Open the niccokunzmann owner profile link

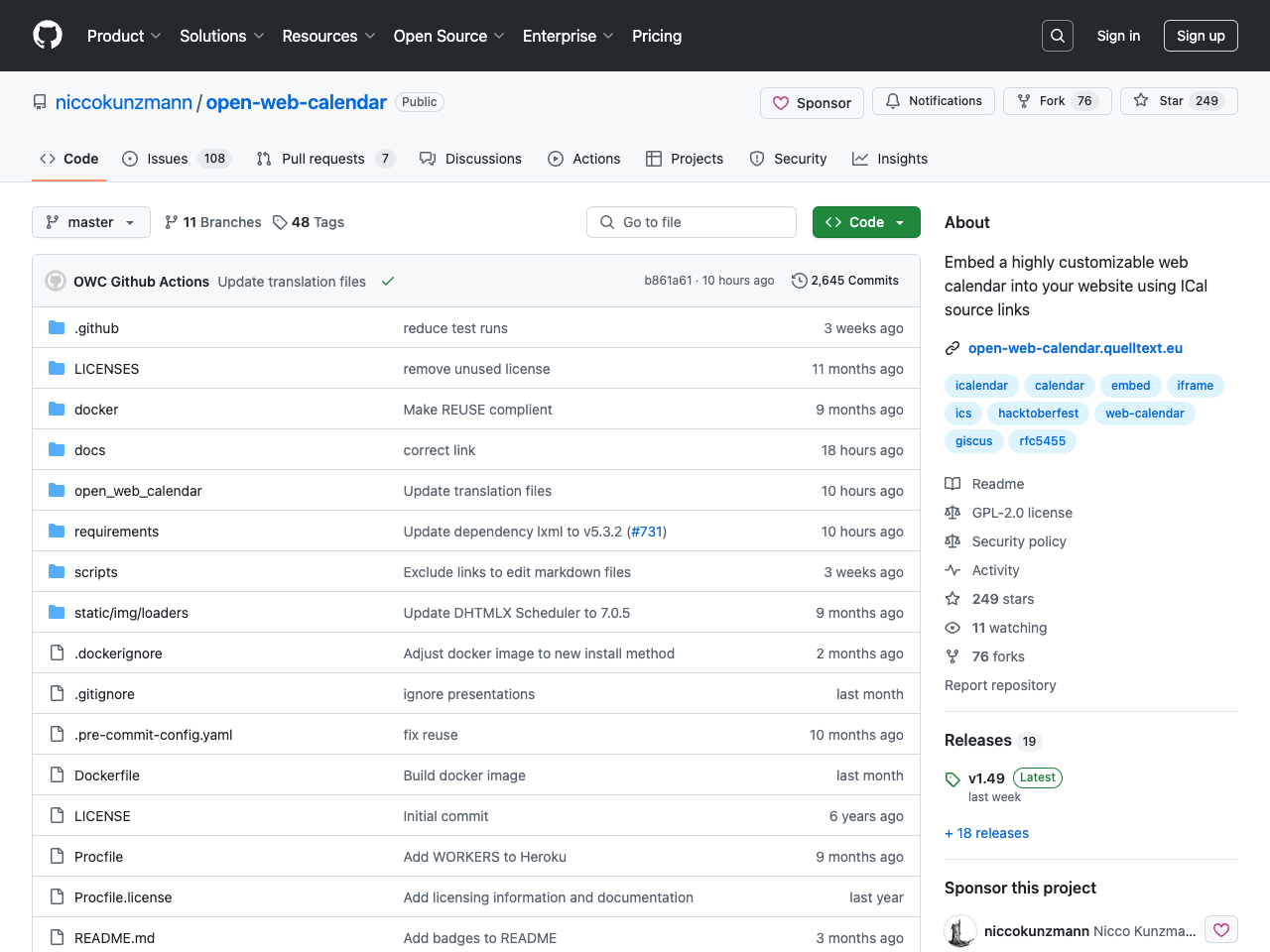(x=124, y=102)
